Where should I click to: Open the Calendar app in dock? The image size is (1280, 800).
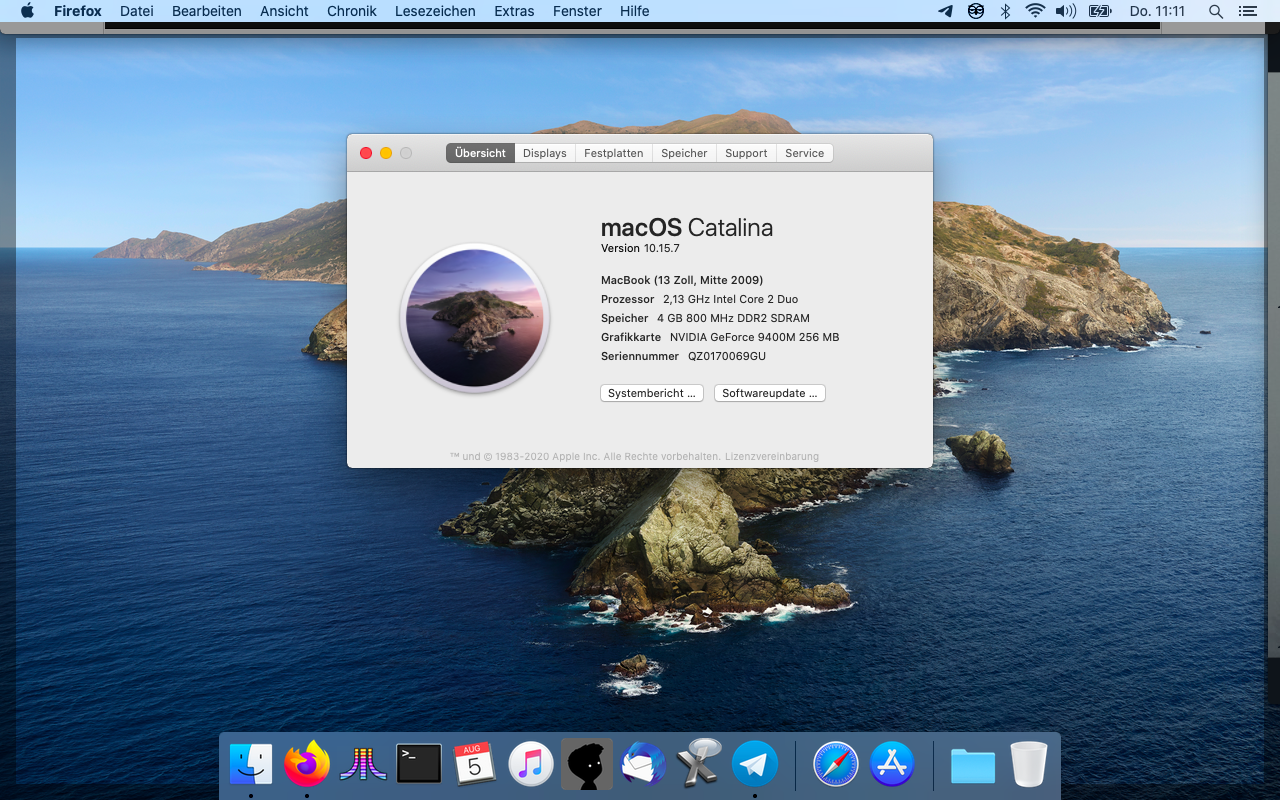tap(475, 765)
